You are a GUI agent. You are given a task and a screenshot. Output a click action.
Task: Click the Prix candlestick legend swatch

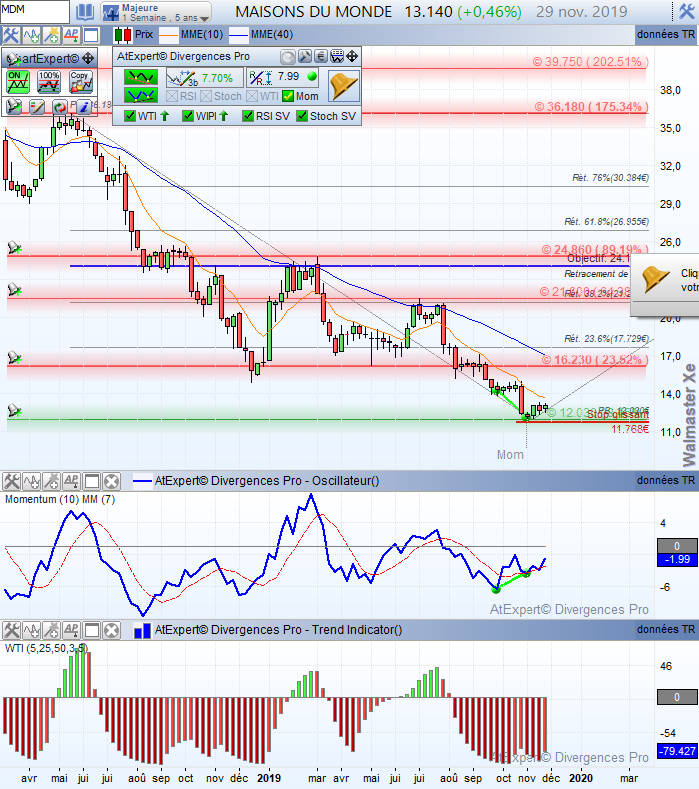[x=123, y=35]
